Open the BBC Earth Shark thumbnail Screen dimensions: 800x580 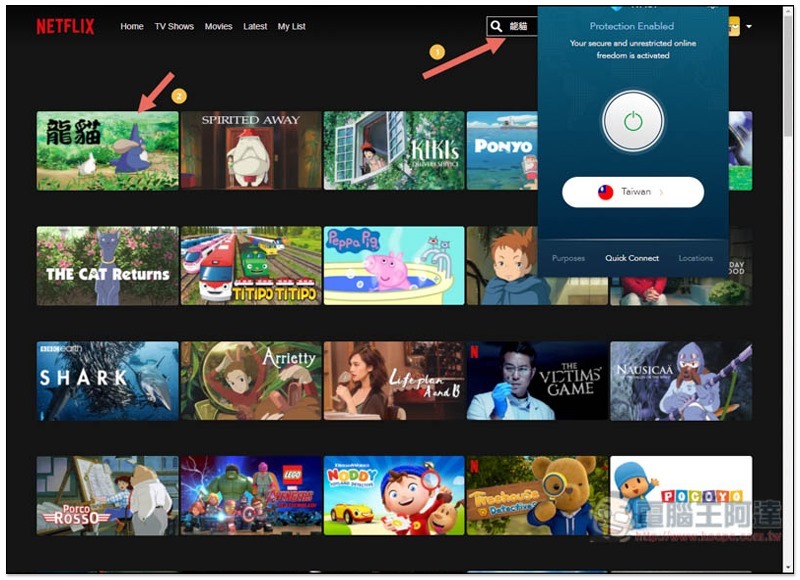[x=108, y=381]
